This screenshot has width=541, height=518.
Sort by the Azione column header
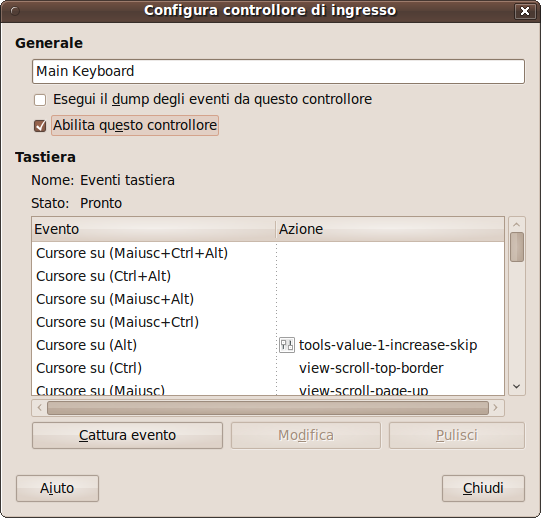point(390,229)
